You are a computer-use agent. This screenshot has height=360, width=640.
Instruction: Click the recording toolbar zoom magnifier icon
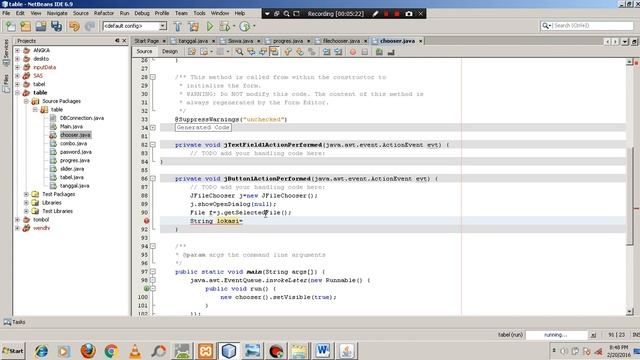click(x=287, y=13)
